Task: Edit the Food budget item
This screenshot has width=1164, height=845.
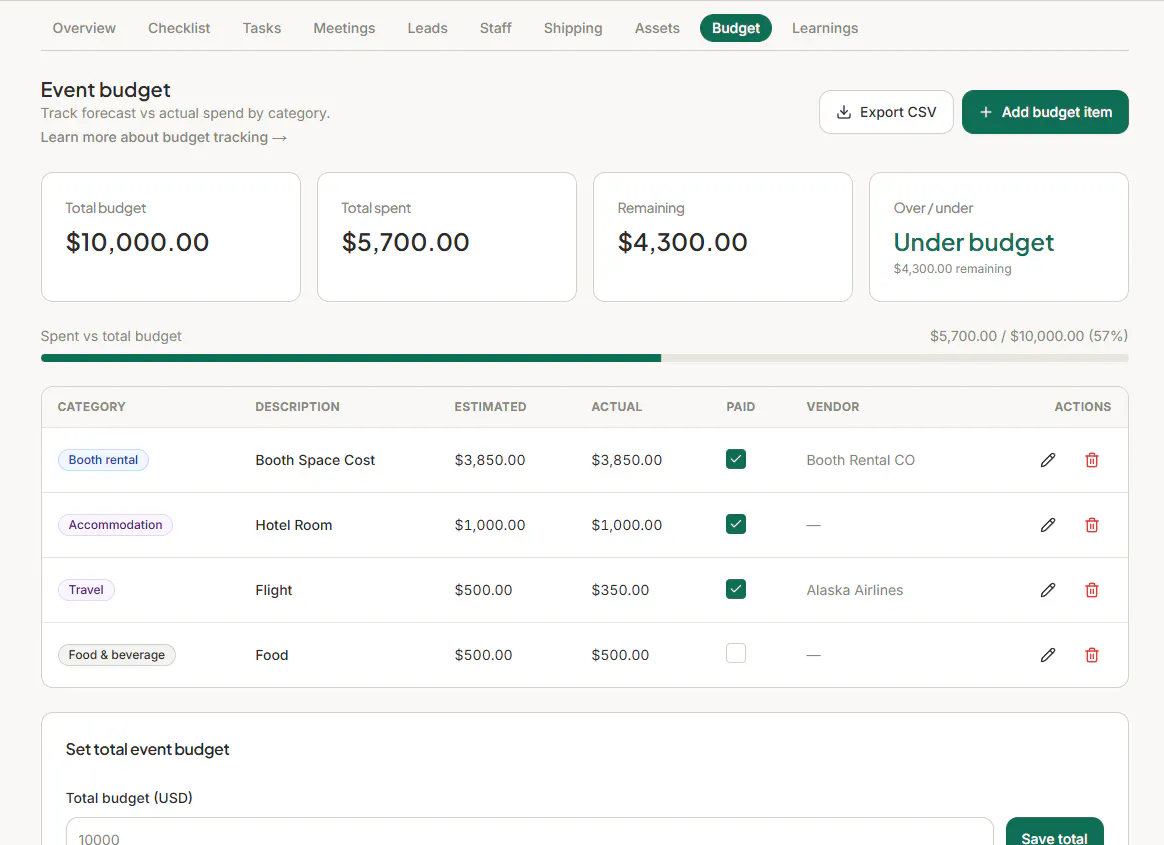Action: pyautogui.click(x=1047, y=655)
